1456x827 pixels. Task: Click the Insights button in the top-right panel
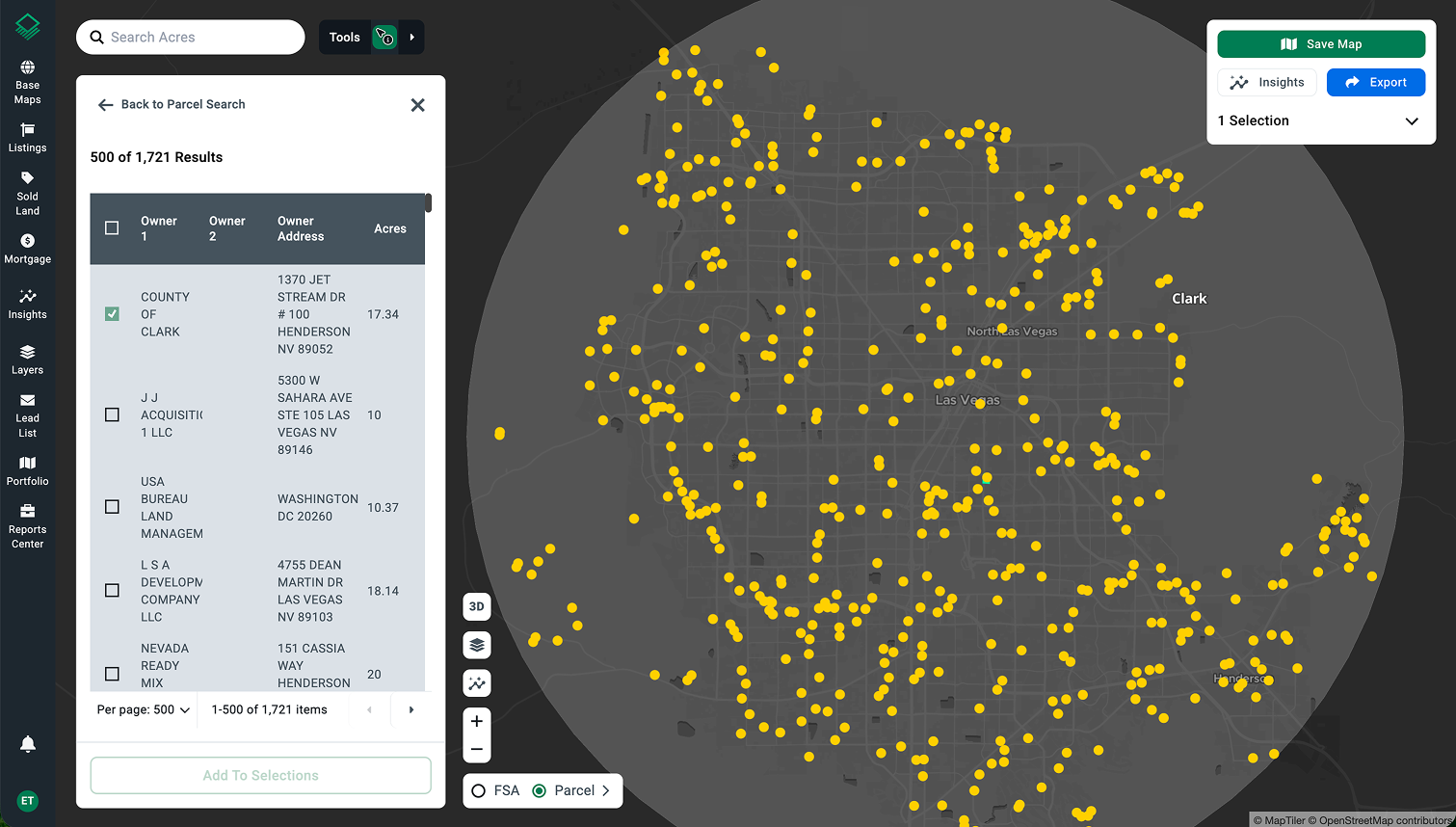click(x=1267, y=83)
